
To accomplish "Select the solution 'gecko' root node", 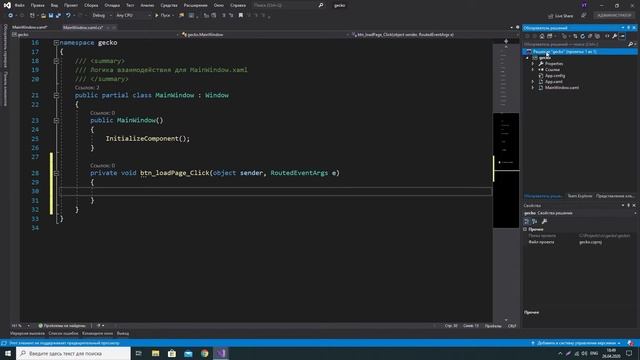I will [x=580, y=52].
